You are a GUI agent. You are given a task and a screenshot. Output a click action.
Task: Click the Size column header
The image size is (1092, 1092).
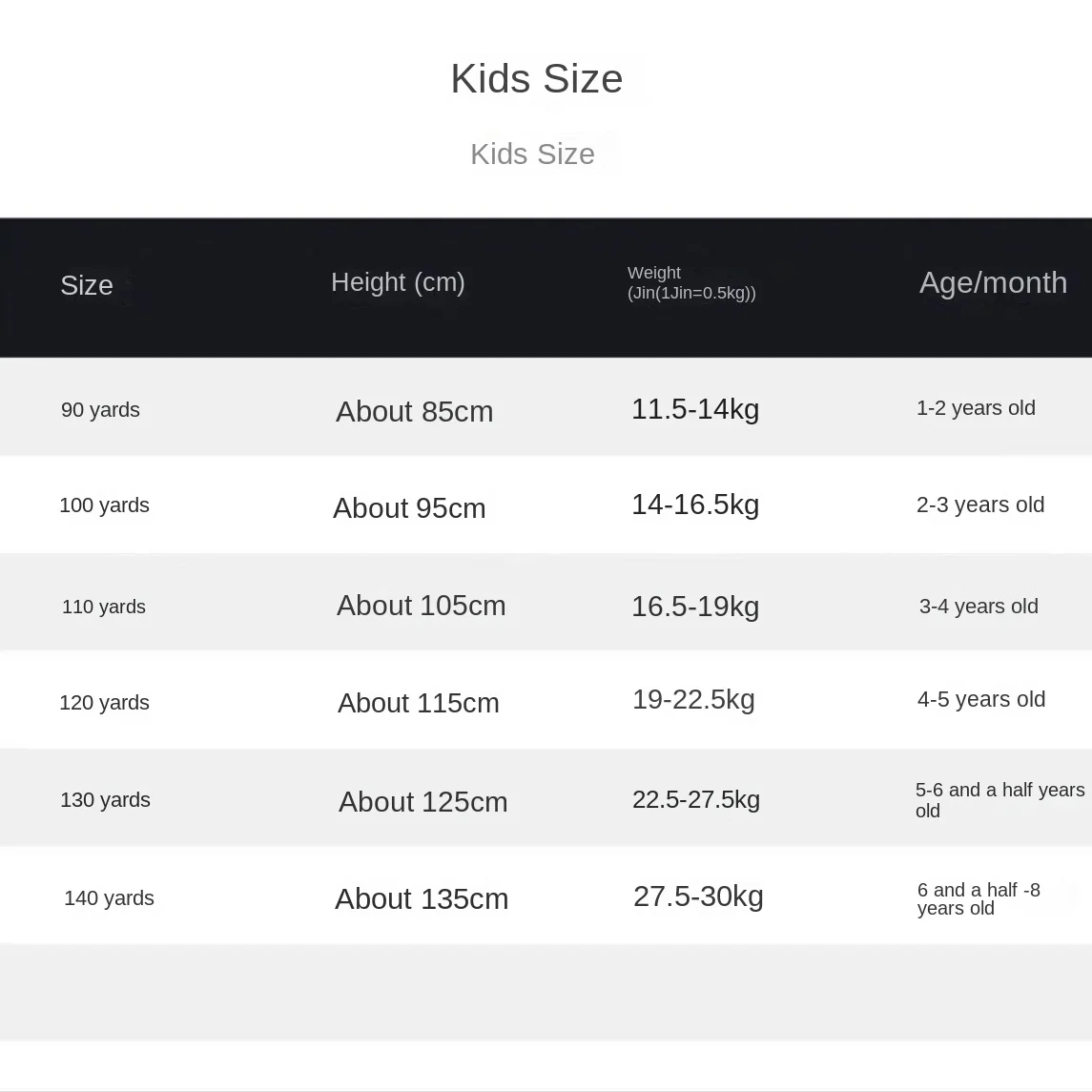pyautogui.click(x=87, y=285)
